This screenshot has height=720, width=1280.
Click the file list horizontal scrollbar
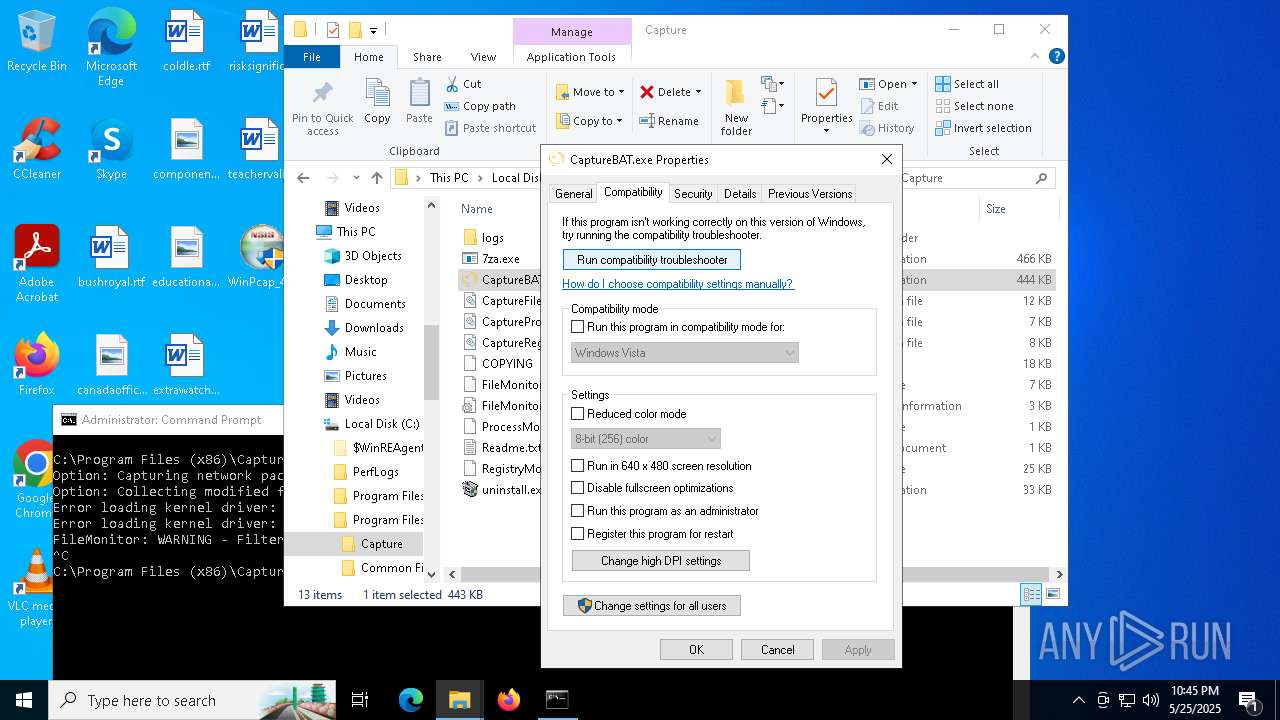[x=755, y=575]
